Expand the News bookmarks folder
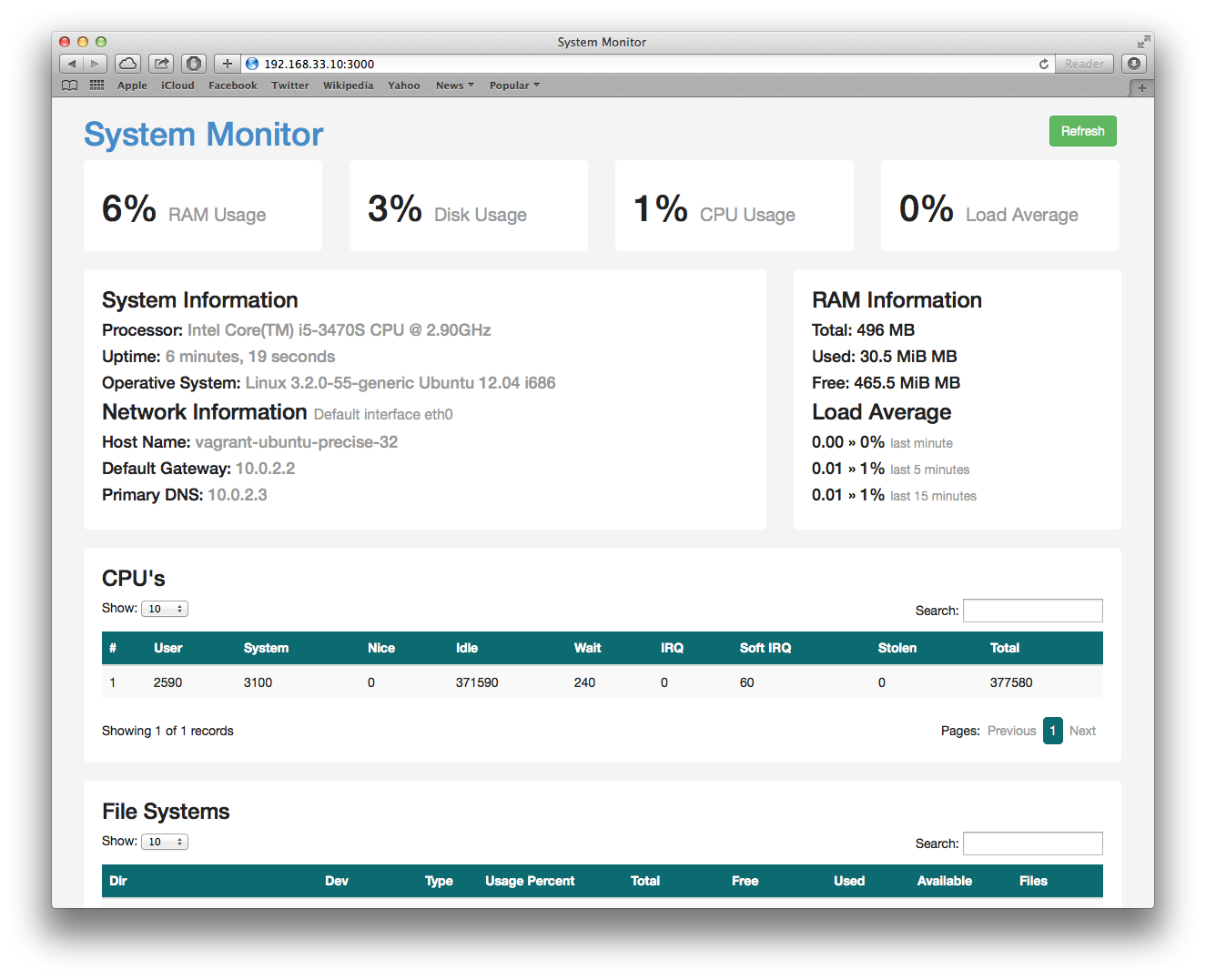 455,86
